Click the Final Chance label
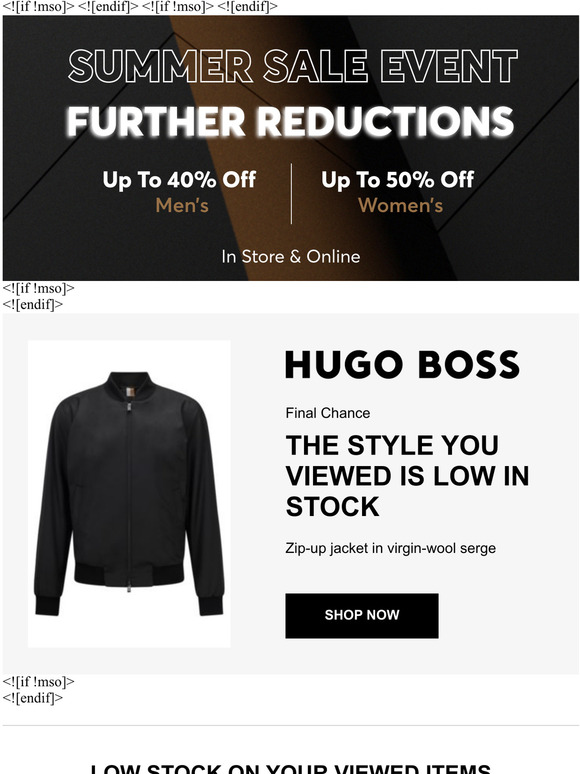Screen dimensions: 580x774 coord(328,413)
